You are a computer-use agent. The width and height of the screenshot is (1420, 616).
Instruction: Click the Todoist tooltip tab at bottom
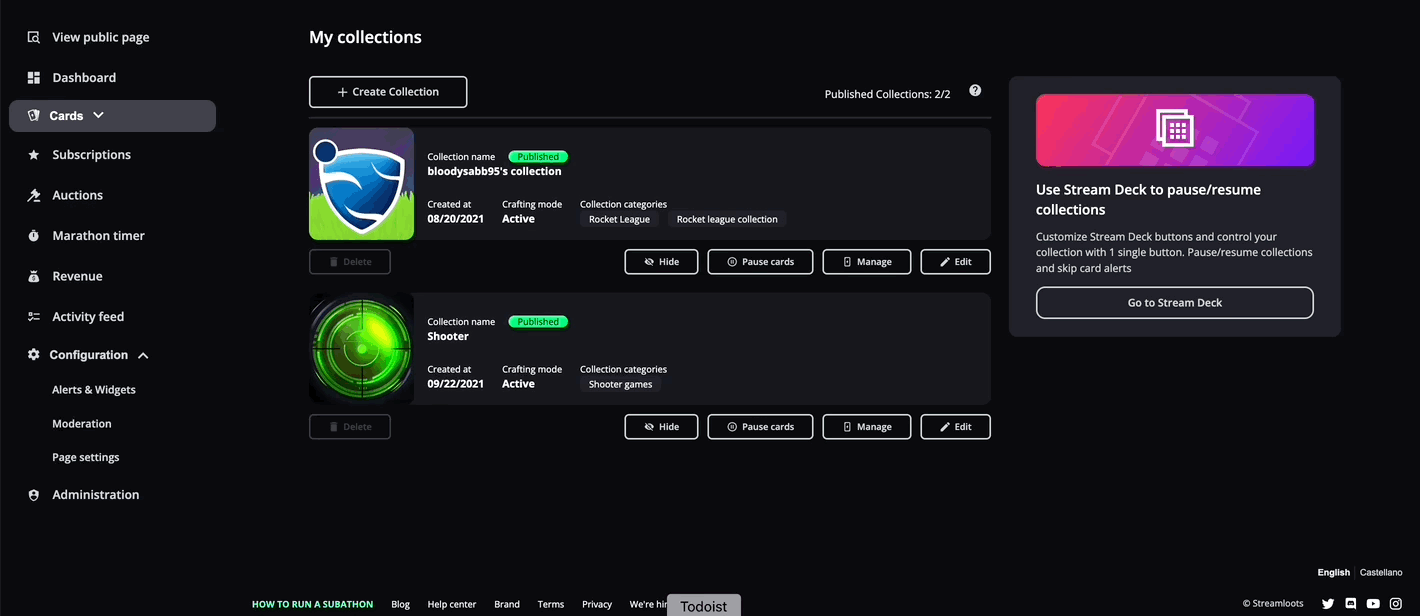coord(704,606)
